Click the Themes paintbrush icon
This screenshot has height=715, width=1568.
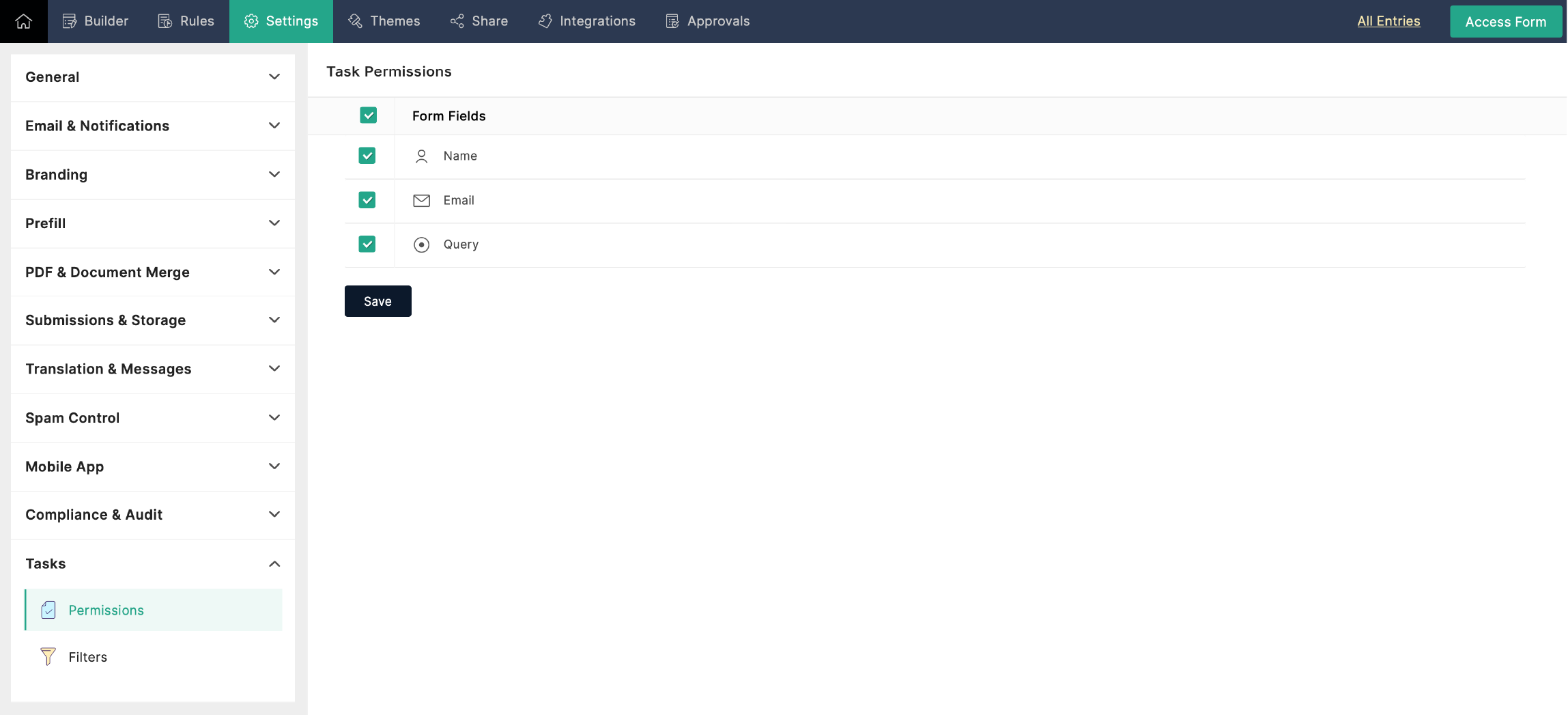click(356, 21)
